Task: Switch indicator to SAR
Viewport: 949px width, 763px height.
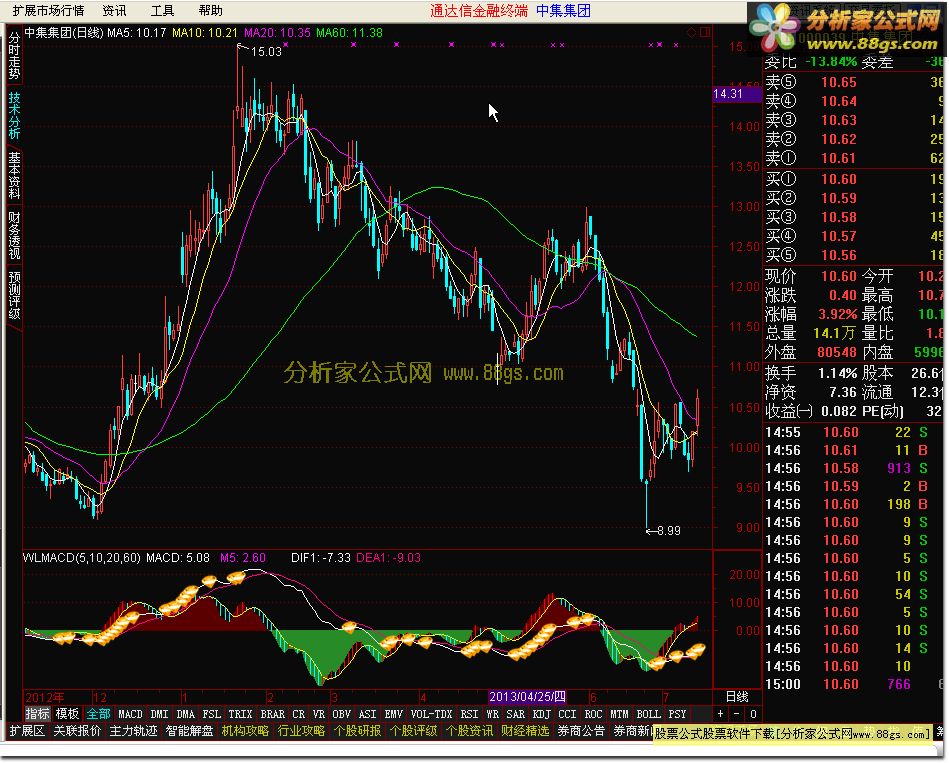Action: [x=516, y=714]
